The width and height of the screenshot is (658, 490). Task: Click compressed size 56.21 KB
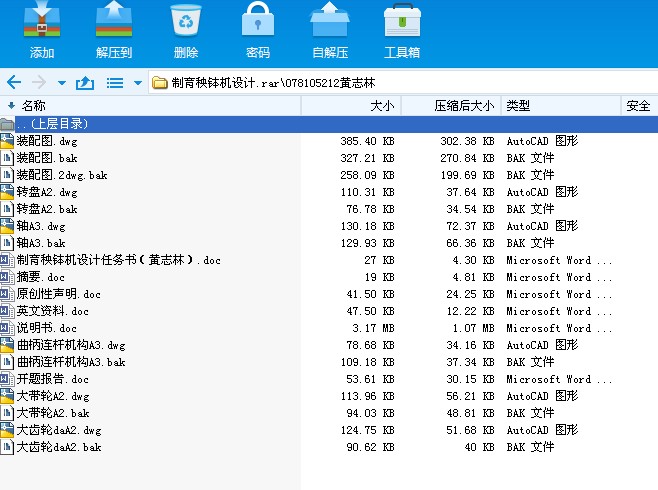pos(470,396)
